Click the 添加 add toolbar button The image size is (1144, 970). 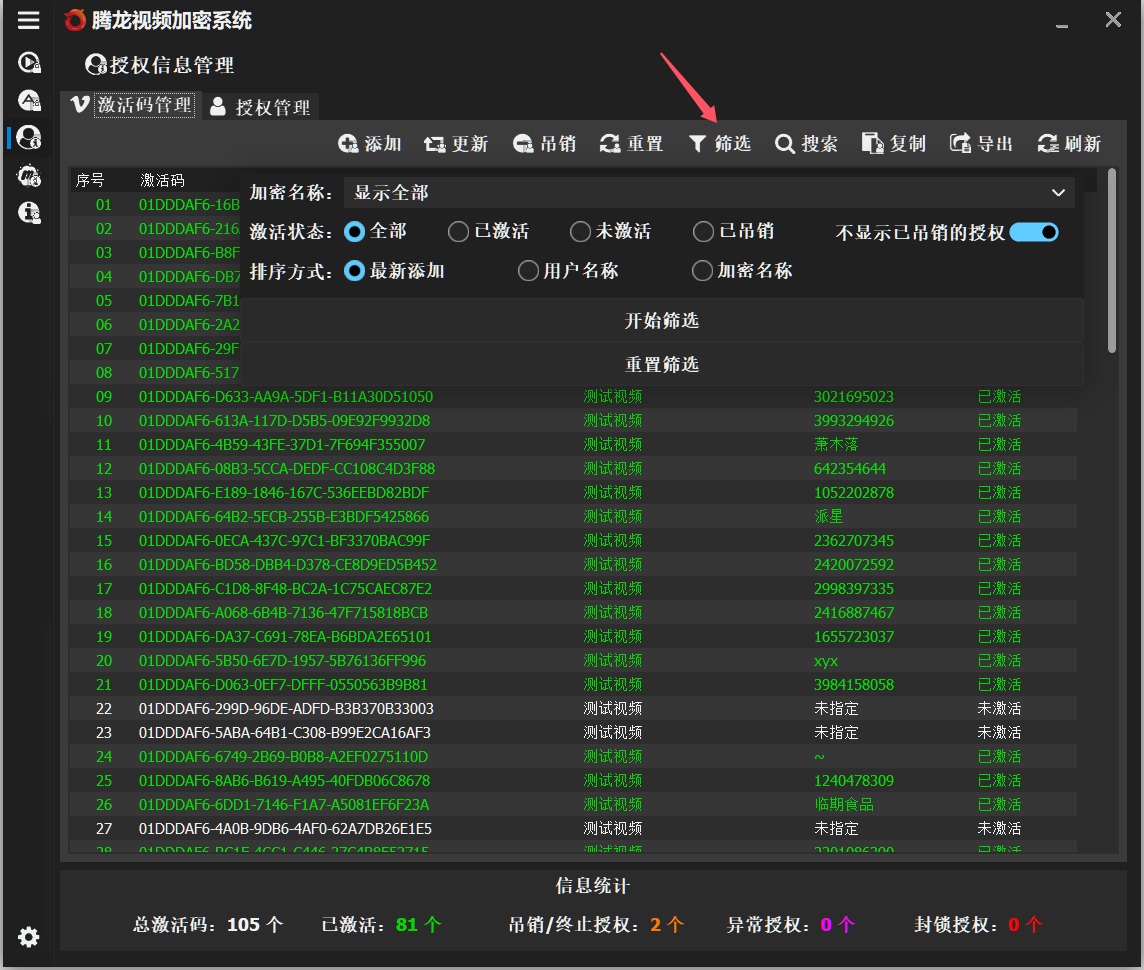coord(370,144)
